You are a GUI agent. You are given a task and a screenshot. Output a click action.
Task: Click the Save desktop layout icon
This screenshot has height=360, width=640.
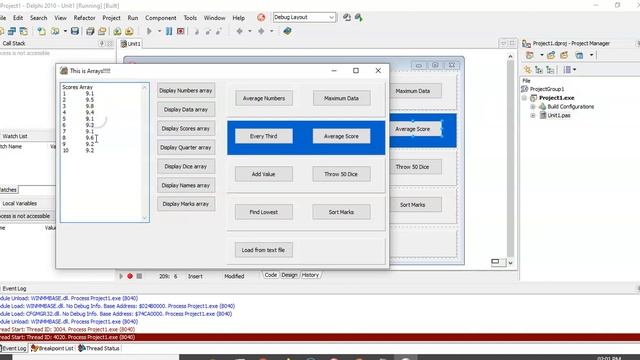(x=347, y=17)
